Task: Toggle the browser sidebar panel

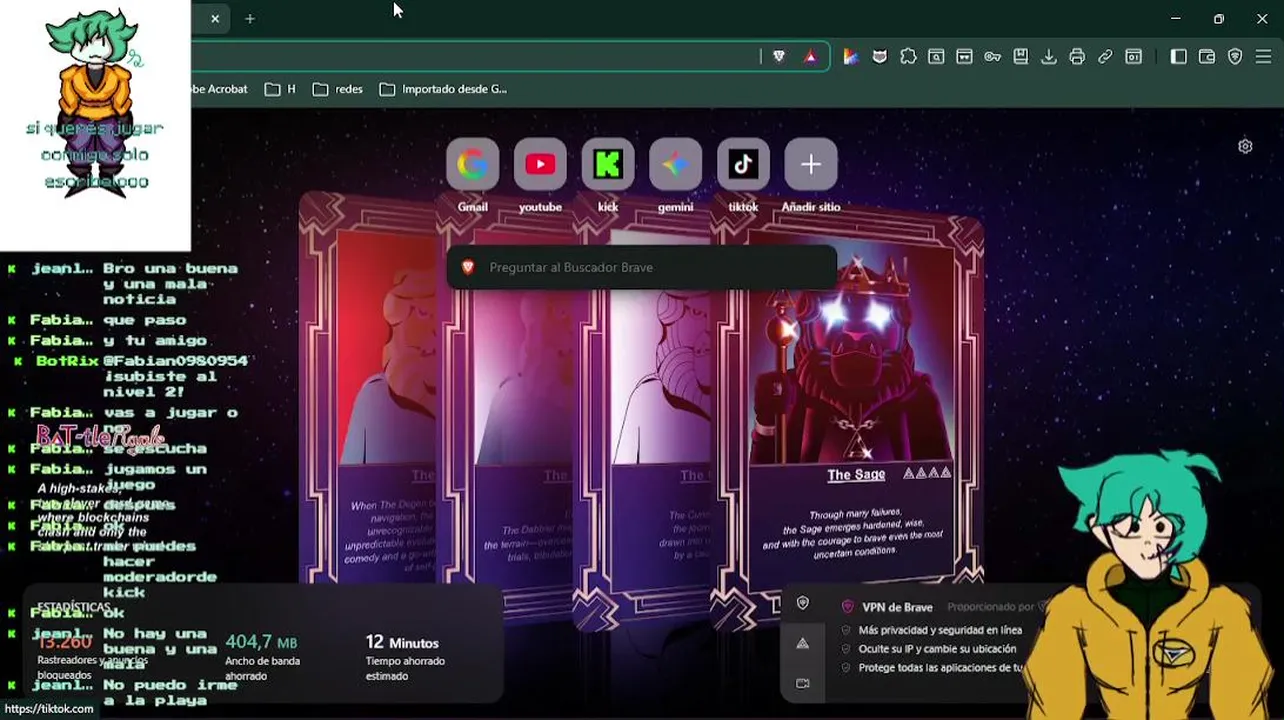Action: pyautogui.click(x=1178, y=57)
